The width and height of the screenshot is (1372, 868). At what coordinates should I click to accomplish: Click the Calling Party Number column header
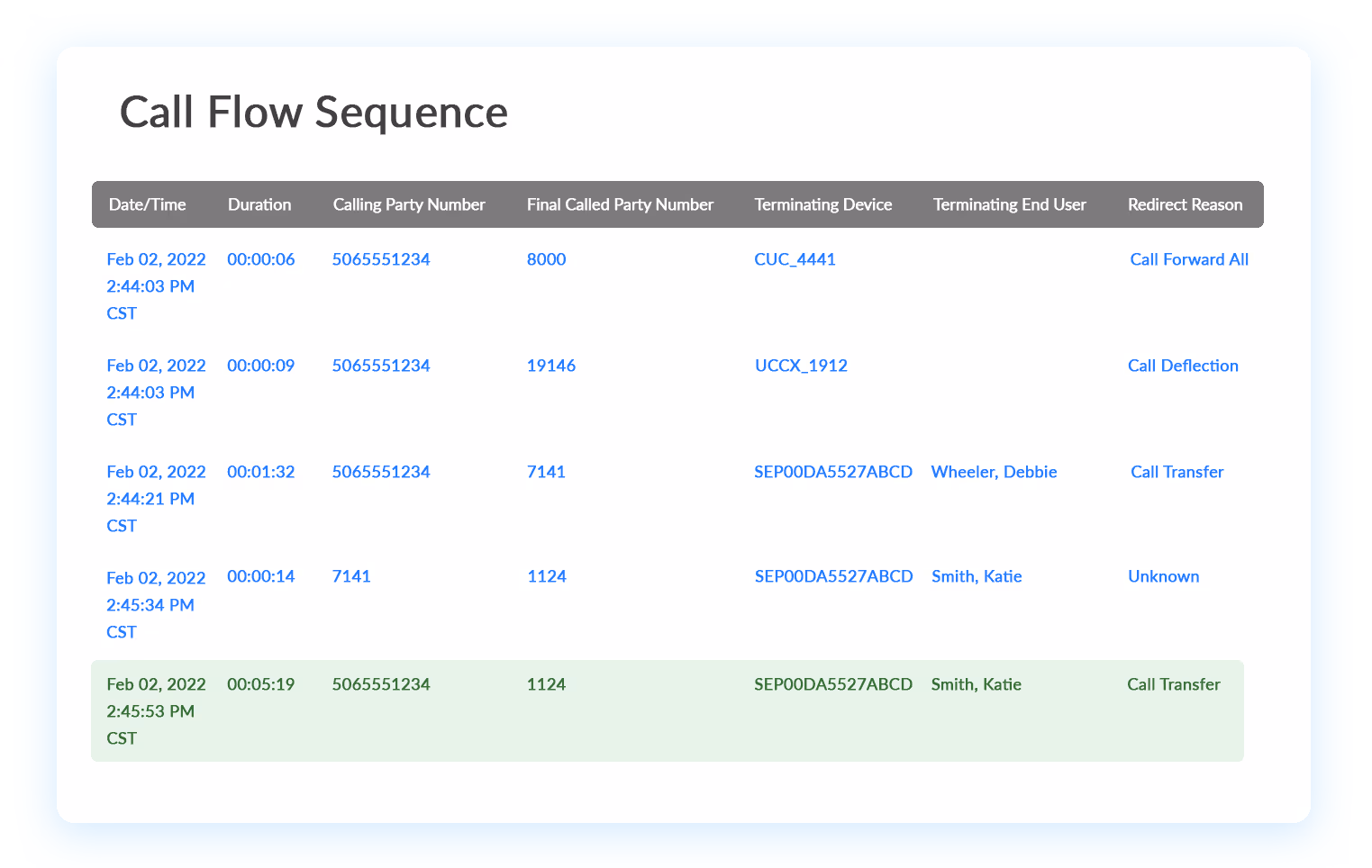coord(409,204)
